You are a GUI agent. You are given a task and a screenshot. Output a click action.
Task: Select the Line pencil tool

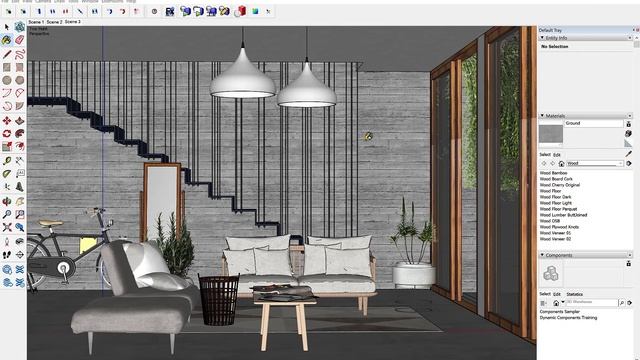[x=7, y=54]
